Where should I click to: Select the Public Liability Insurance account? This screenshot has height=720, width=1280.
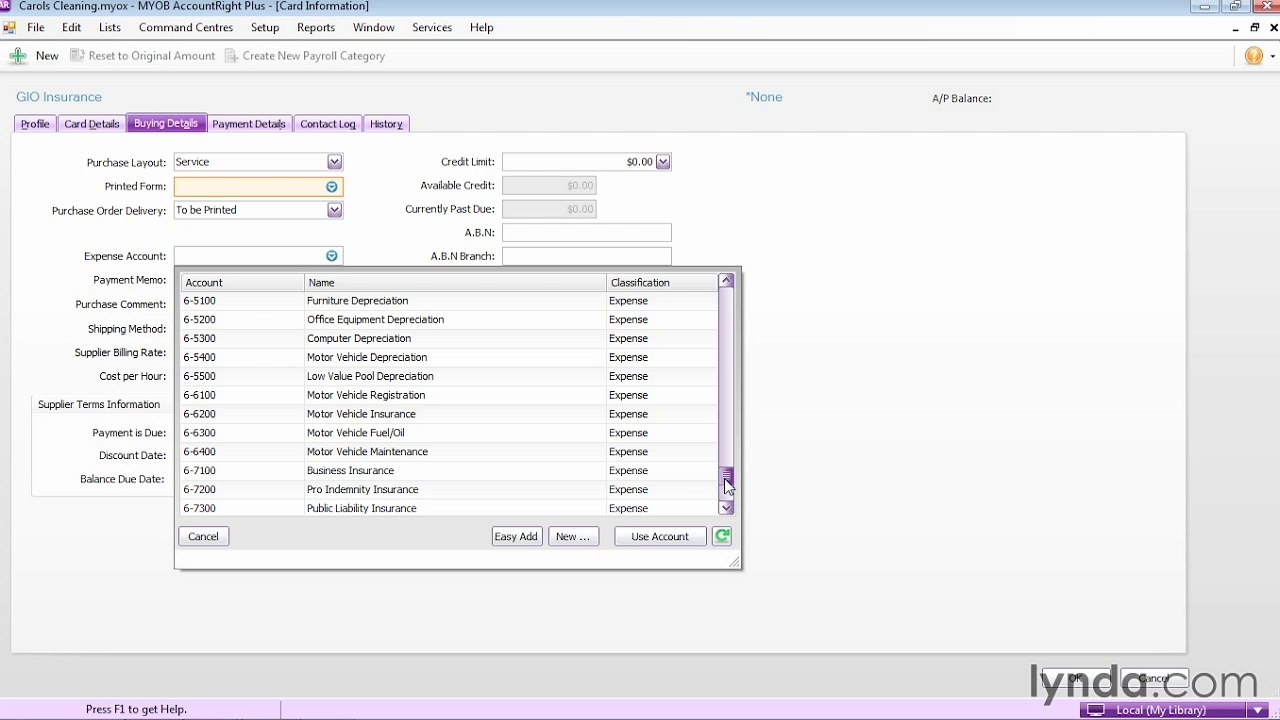point(449,509)
